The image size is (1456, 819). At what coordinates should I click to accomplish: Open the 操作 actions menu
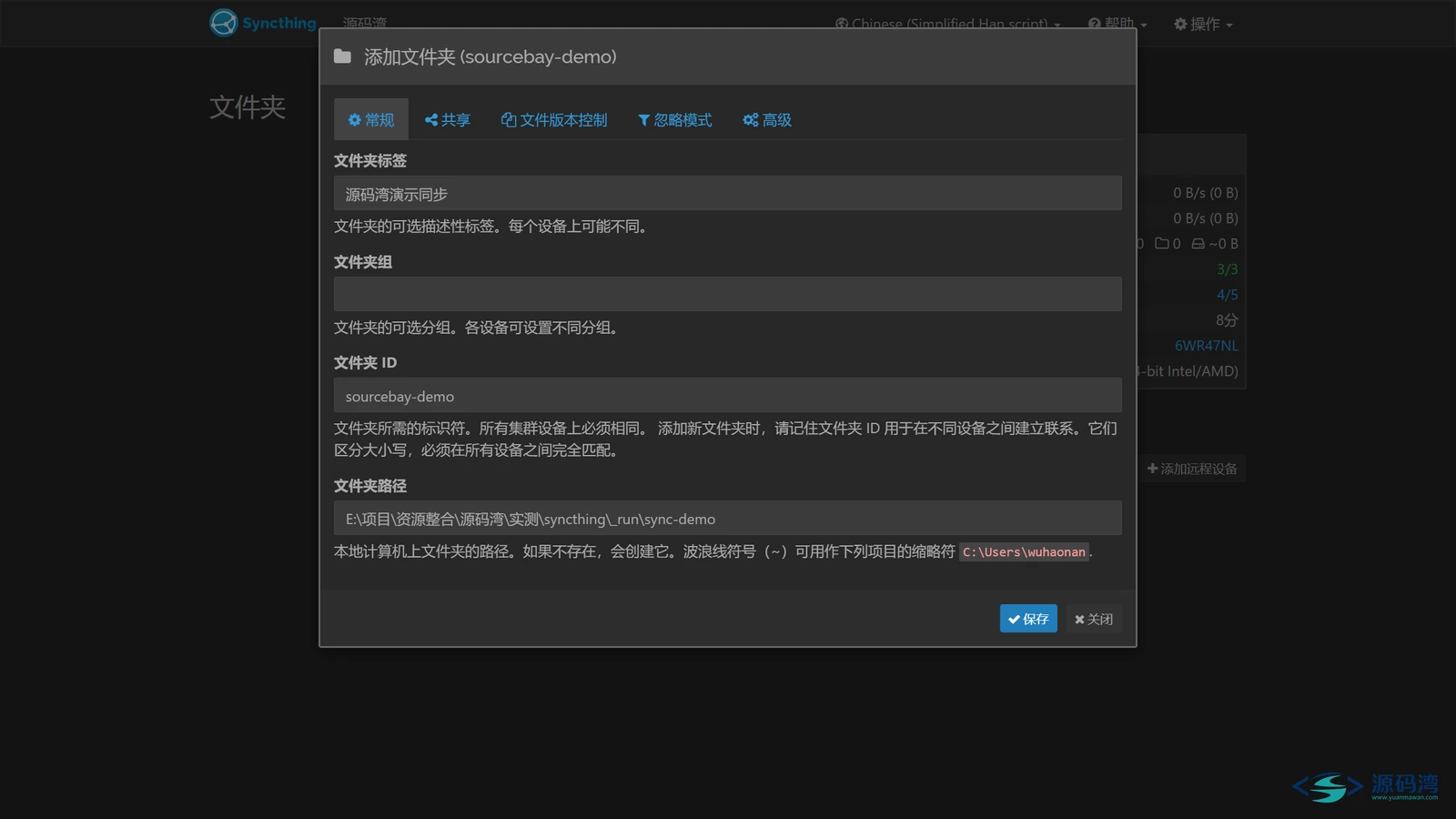(1203, 25)
